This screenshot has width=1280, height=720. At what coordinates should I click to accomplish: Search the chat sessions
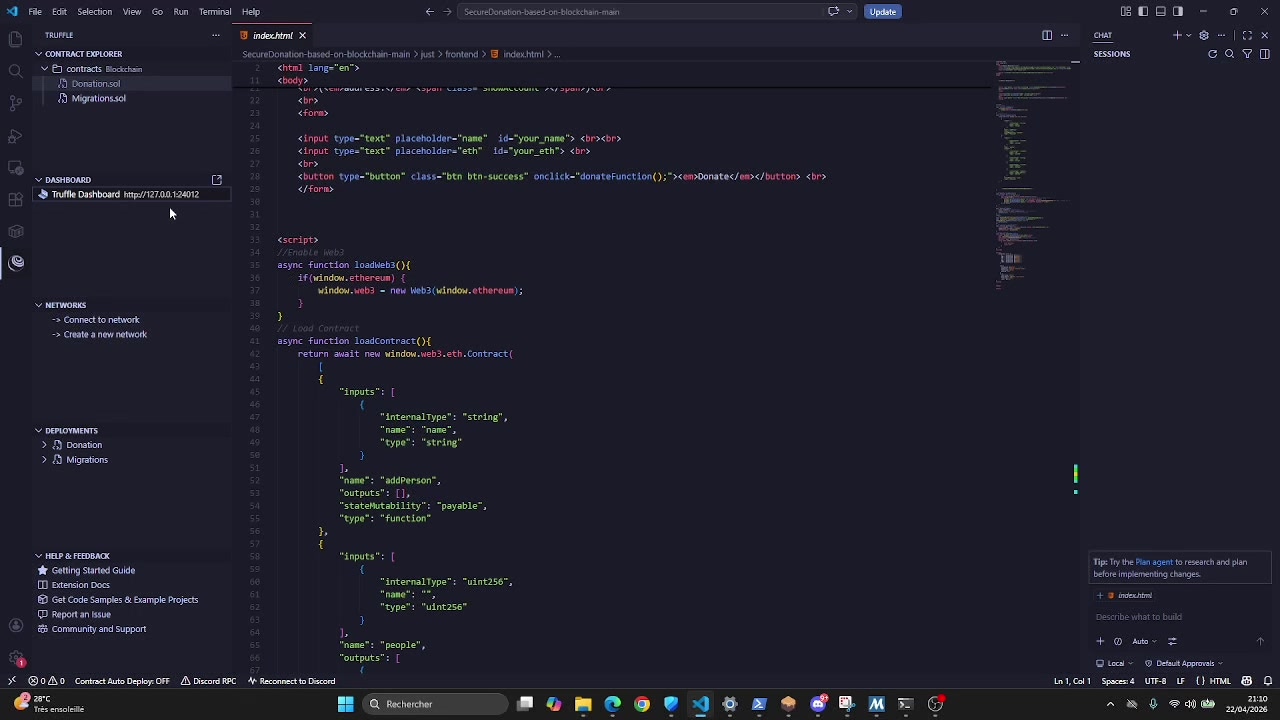(x=1230, y=54)
